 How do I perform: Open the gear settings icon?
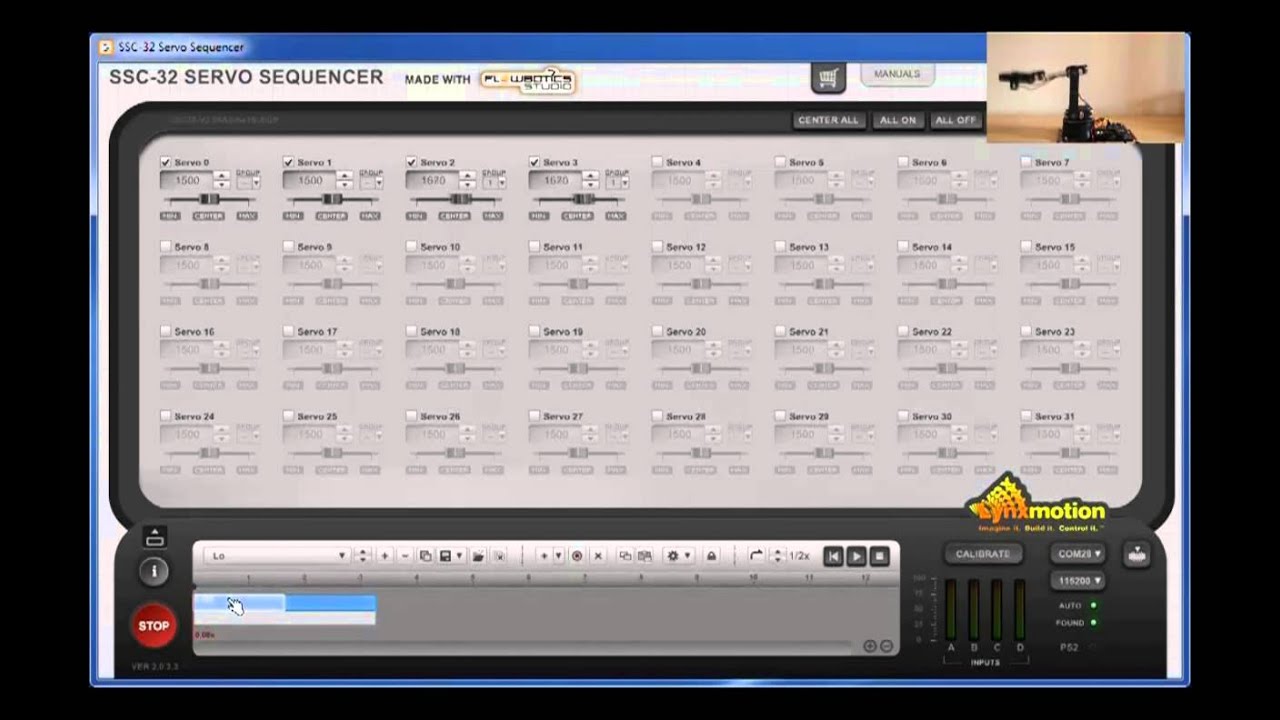coord(673,556)
